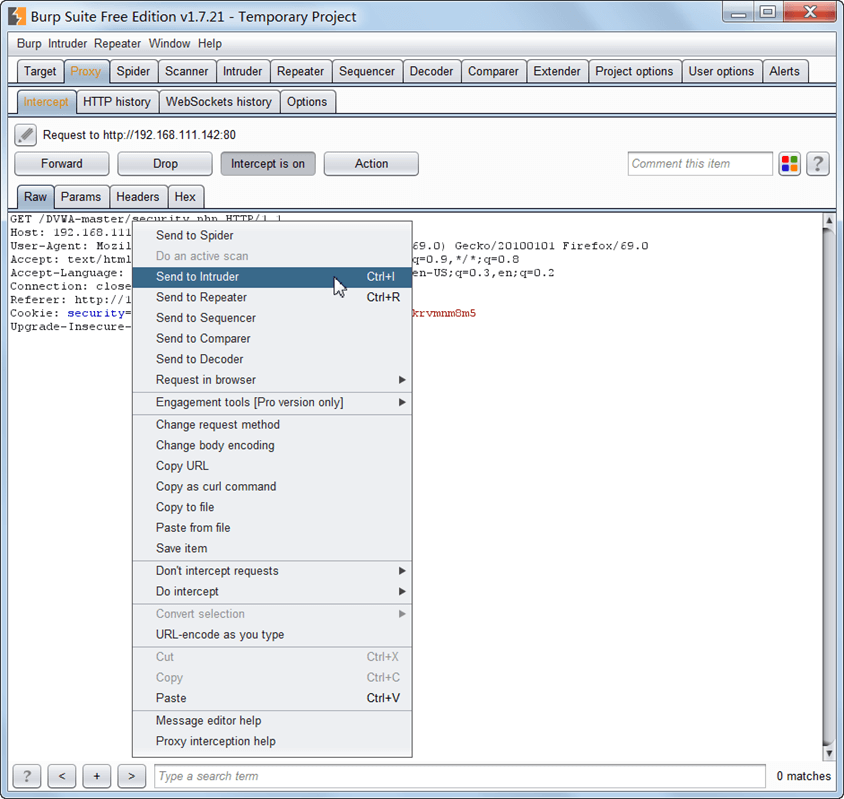Click the next match '>' button

pos(131,776)
